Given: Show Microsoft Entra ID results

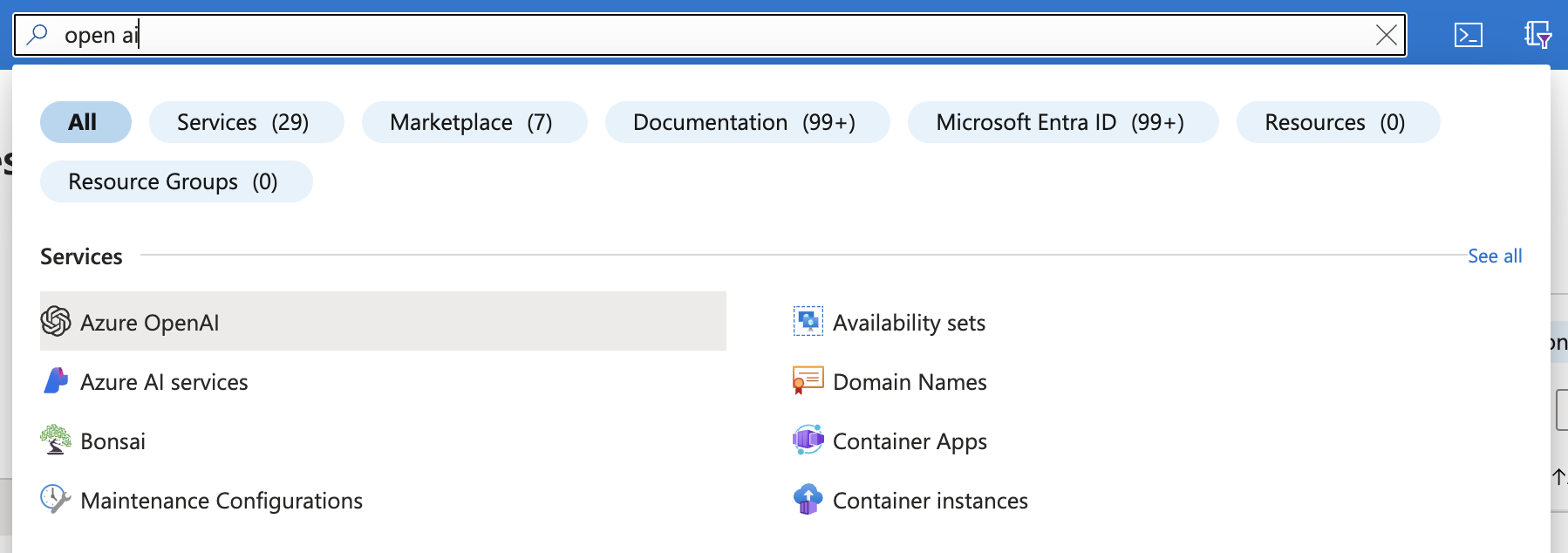Looking at the screenshot, I should pyautogui.click(x=1062, y=122).
